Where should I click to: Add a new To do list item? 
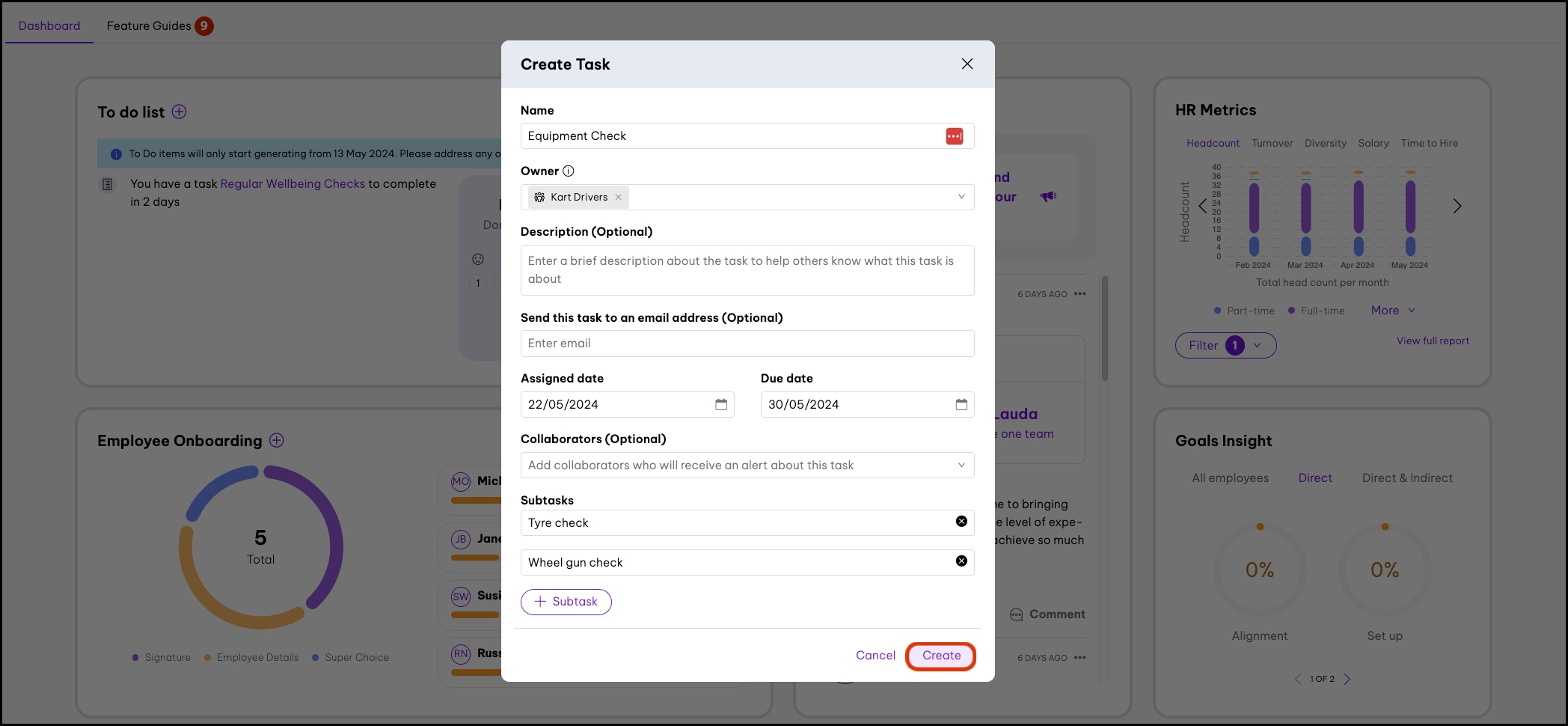(x=180, y=112)
